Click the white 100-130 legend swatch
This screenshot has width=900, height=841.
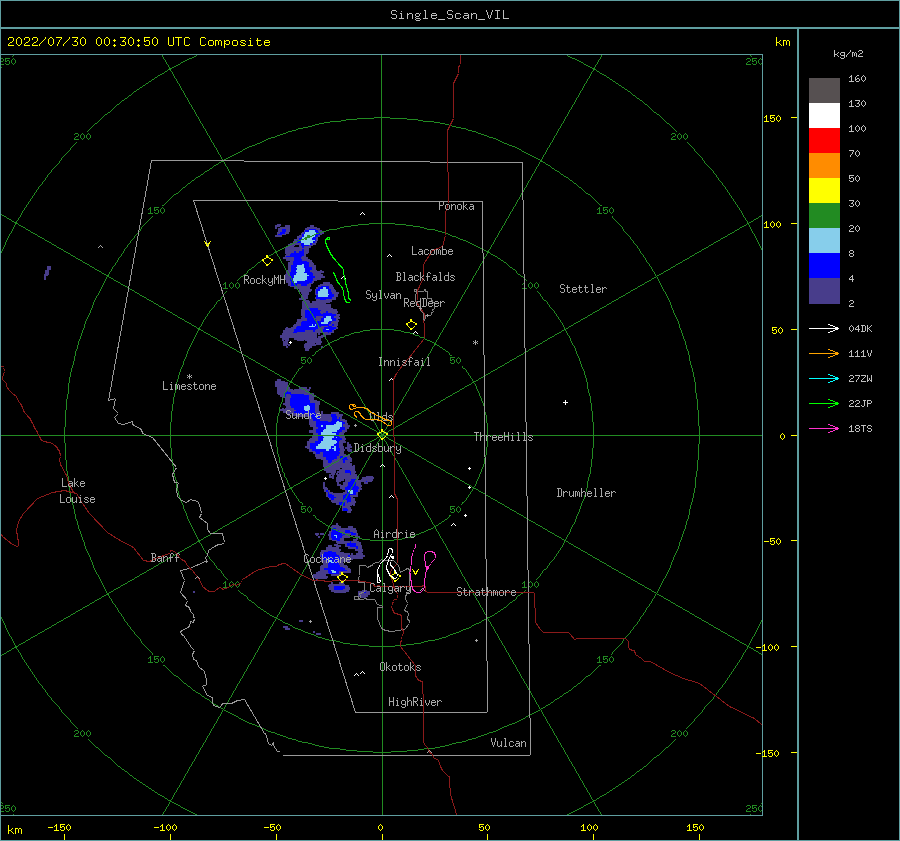point(824,115)
